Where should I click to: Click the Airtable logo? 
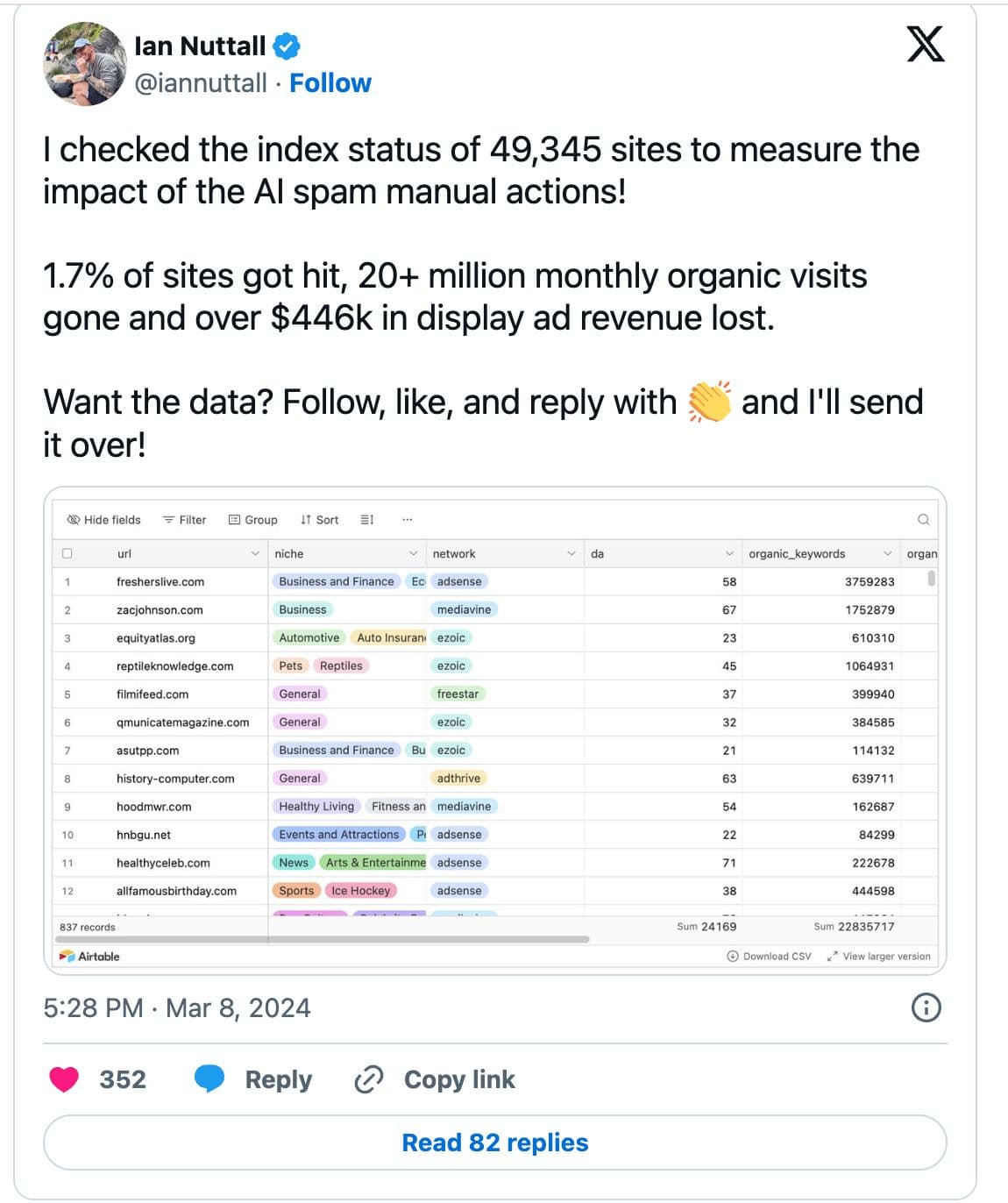tap(88, 956)
